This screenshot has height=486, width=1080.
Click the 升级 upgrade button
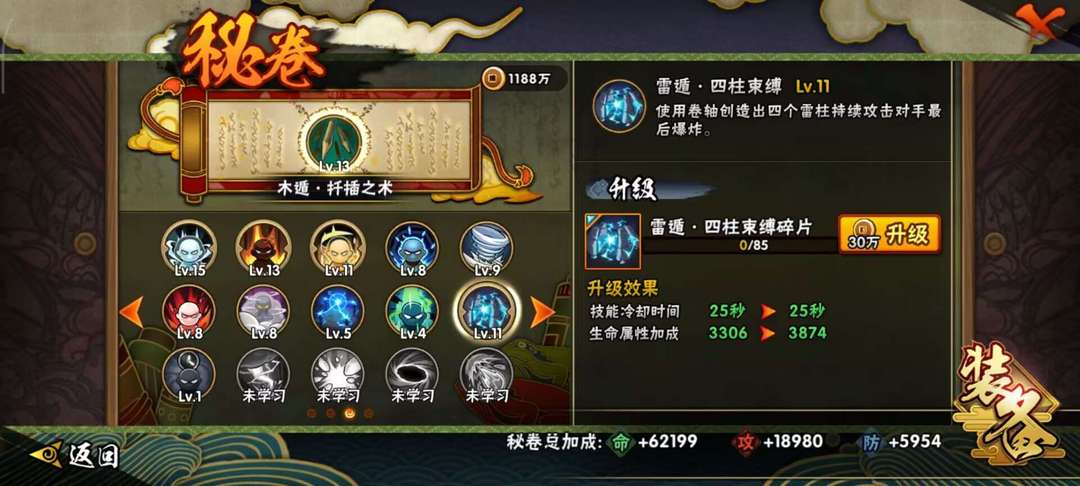pos(890,235)
